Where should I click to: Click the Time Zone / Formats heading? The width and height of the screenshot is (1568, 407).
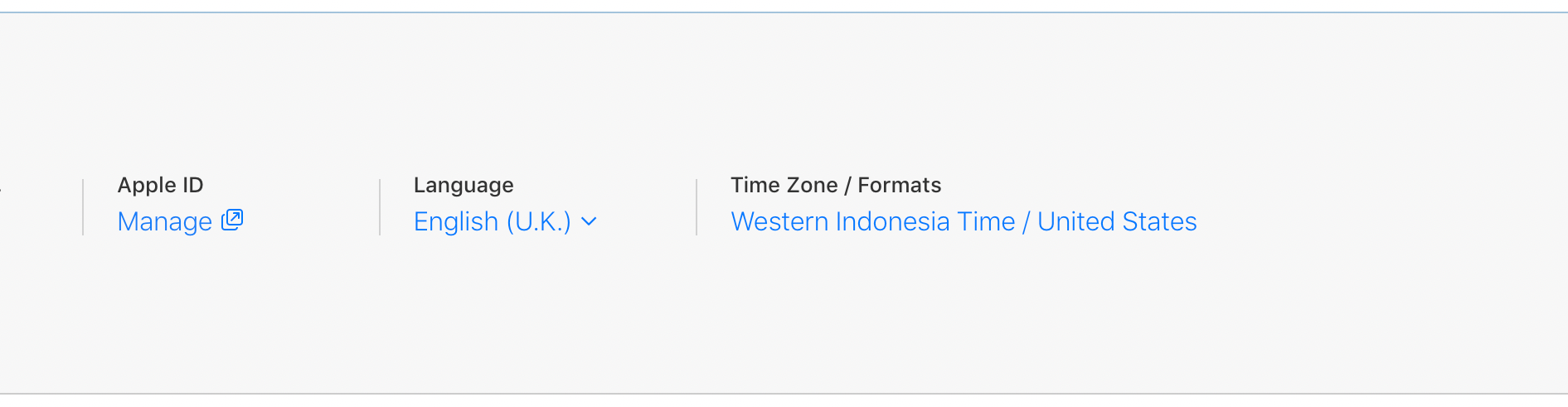coord(835,185)
